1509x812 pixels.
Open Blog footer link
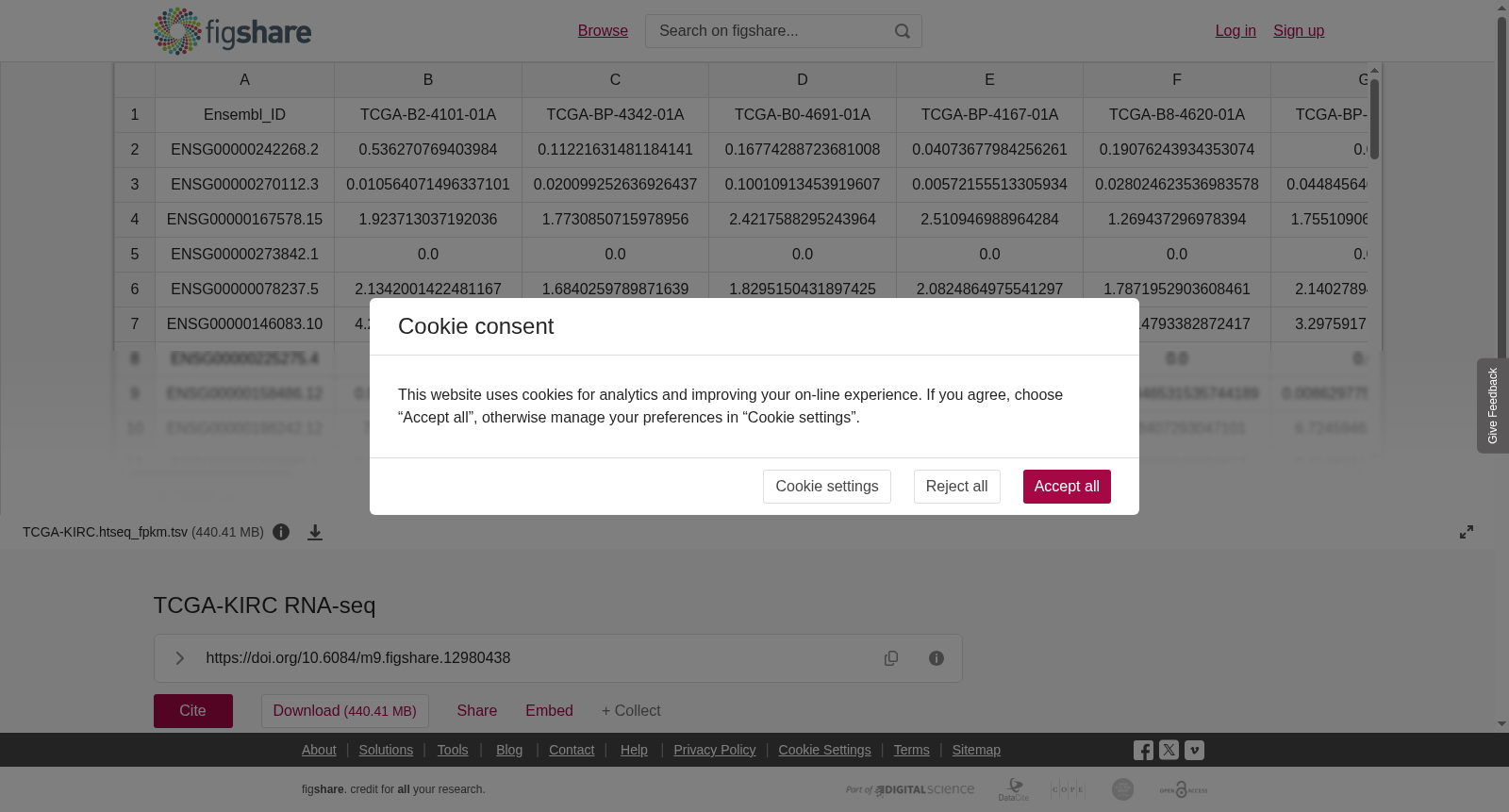pyautogui.click(x=509, y=750)
